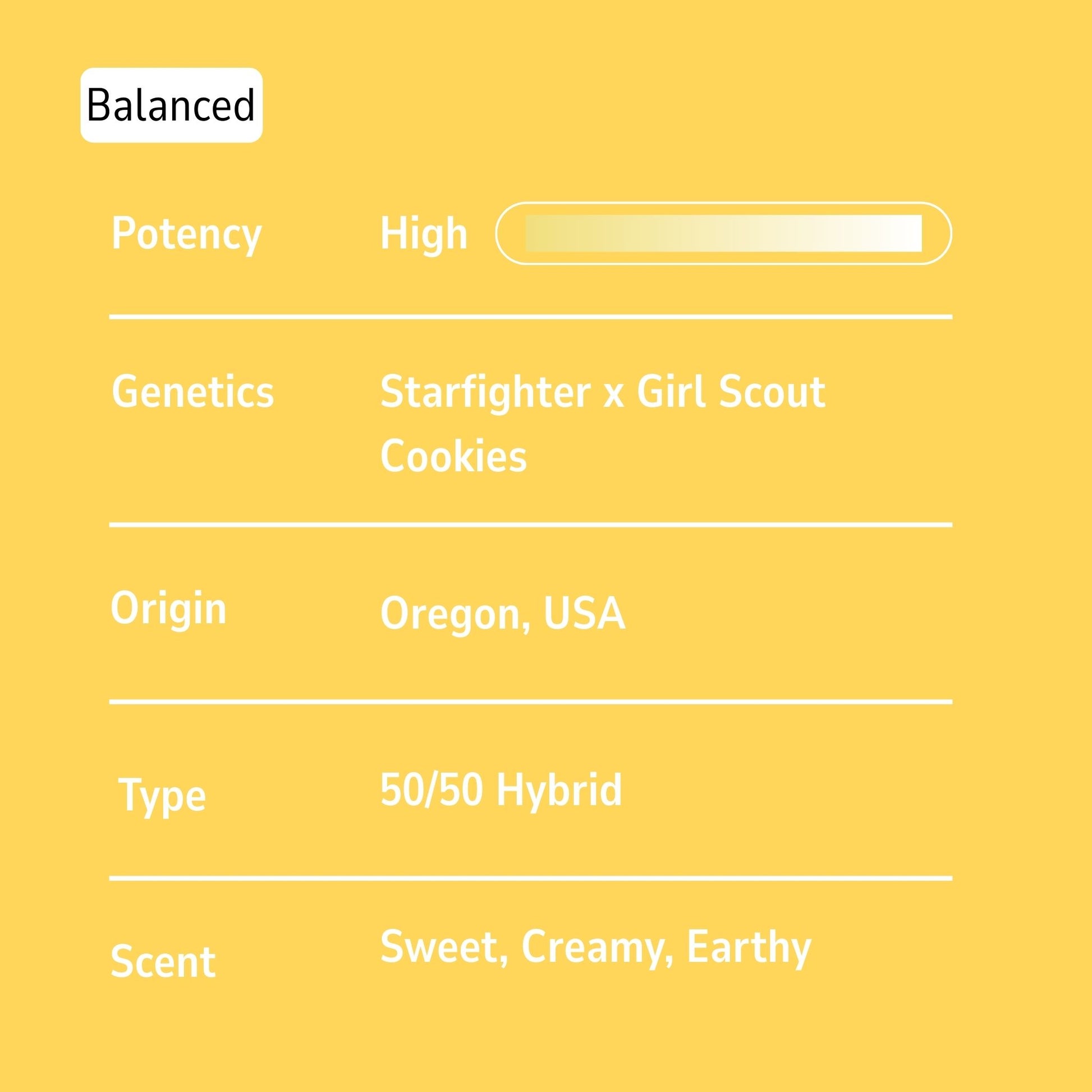Select the Scent label
Image resolution: width=1092 pixels, height=1092 pixels.
pyautogui.click(x=163, y=961)
